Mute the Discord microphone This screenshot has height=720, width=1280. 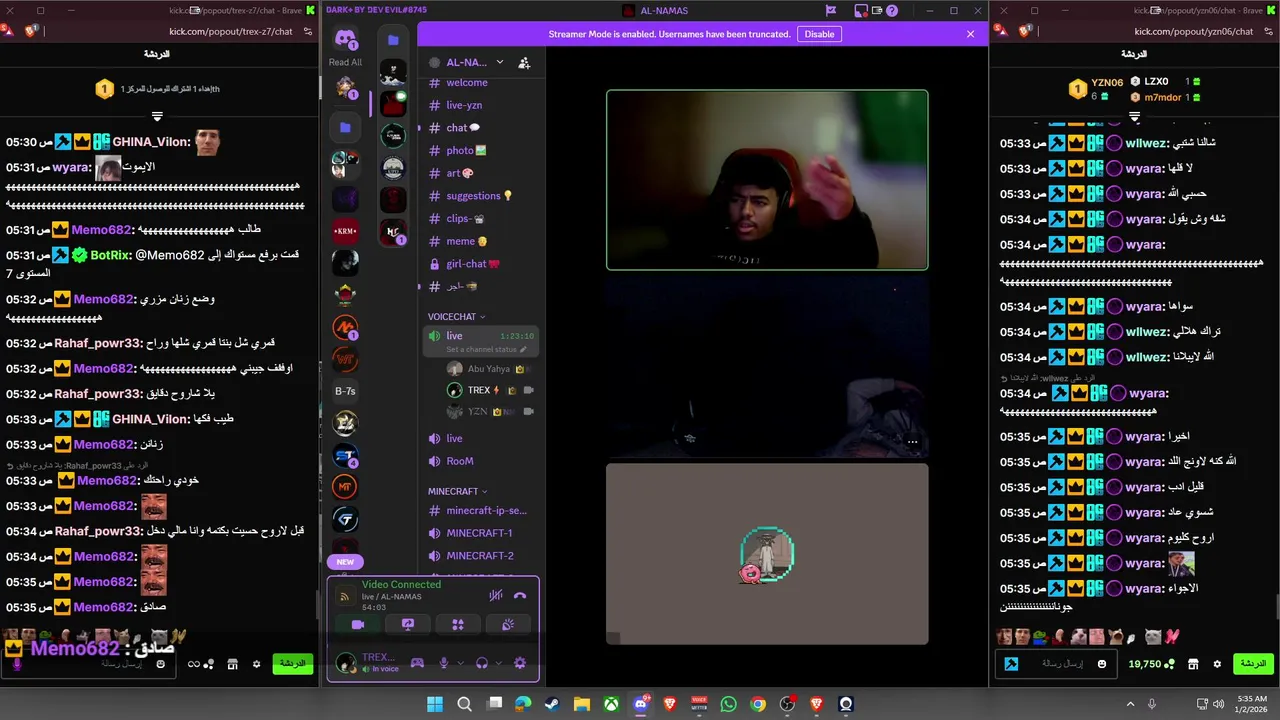(444, 663)
